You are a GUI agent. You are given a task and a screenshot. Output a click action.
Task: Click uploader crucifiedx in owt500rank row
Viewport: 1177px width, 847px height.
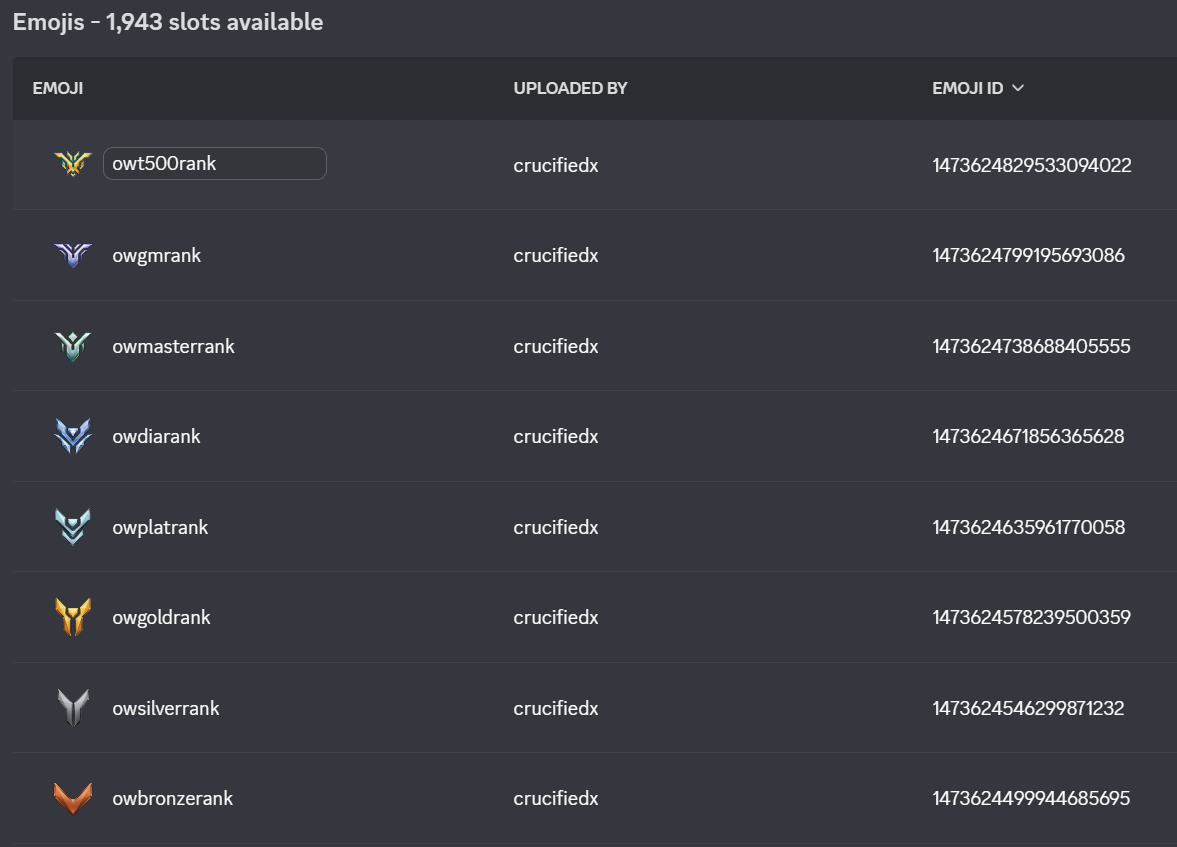(556, 165)
